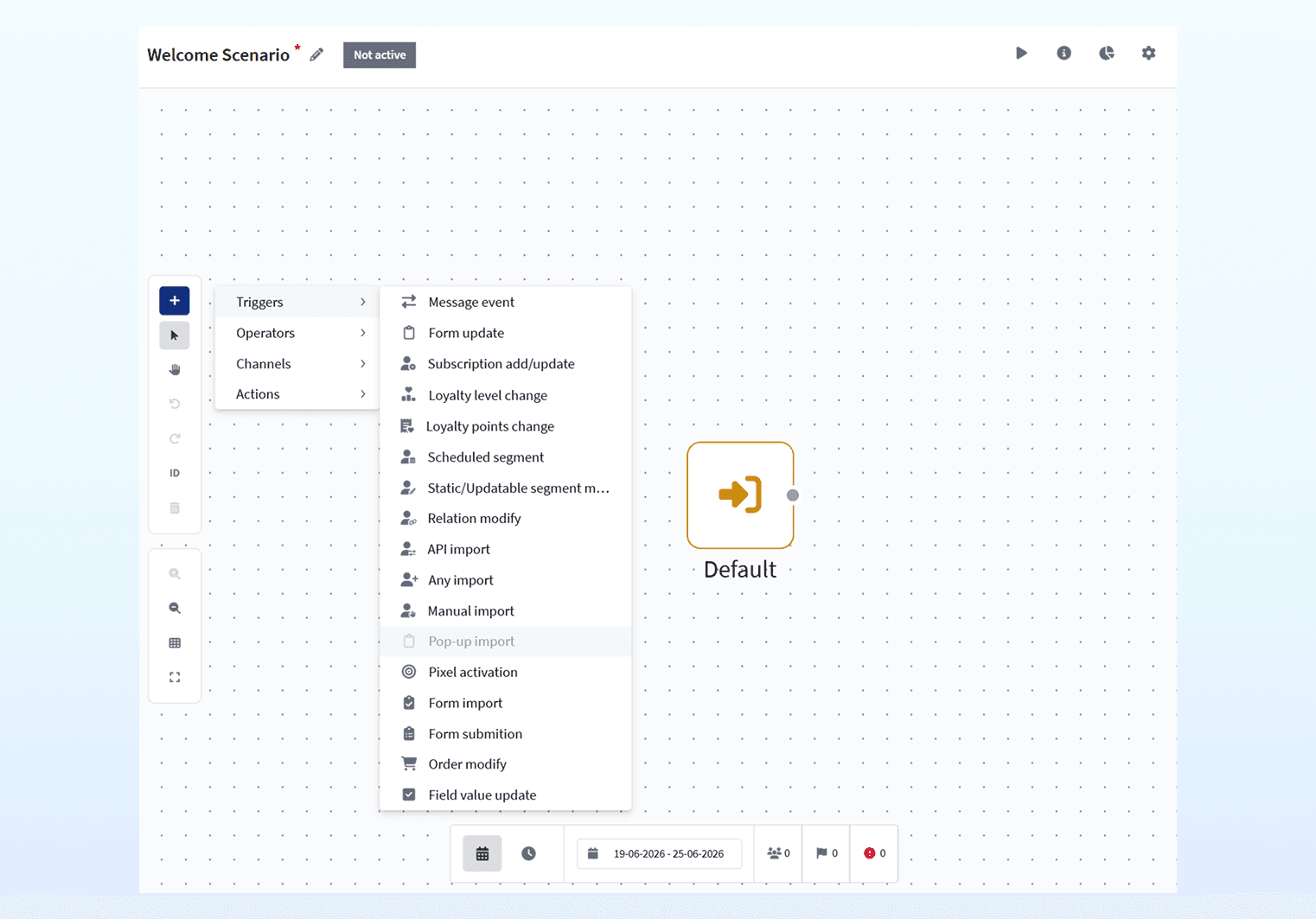The height and width of the screenshot is (919, 1316).
Task: Click the Pixel activation target icon
Action: coord(409,672)
